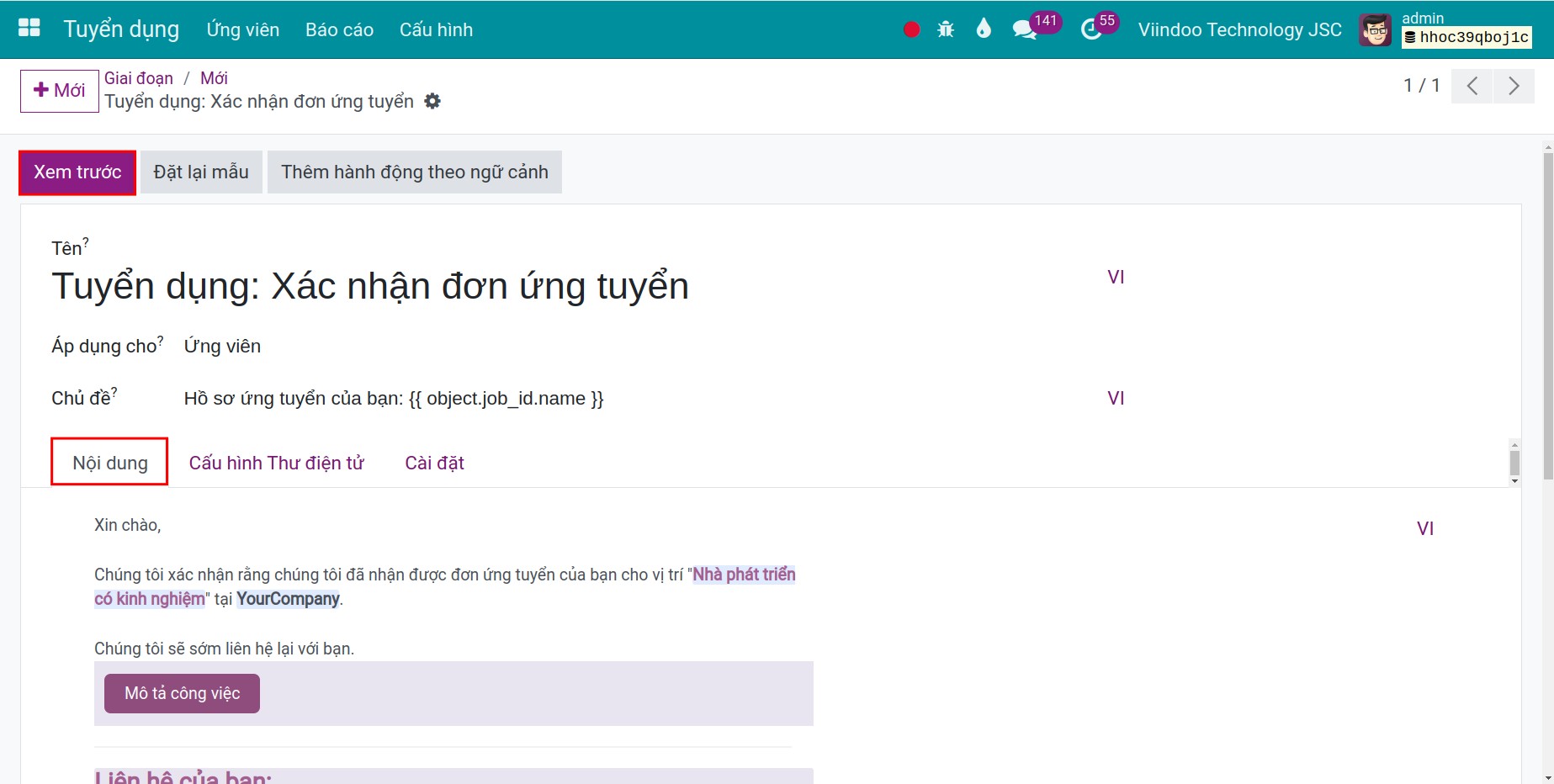Toggle VI translation beside the subject field
The image size is (1554, 784).
(x=1116, y=398)
